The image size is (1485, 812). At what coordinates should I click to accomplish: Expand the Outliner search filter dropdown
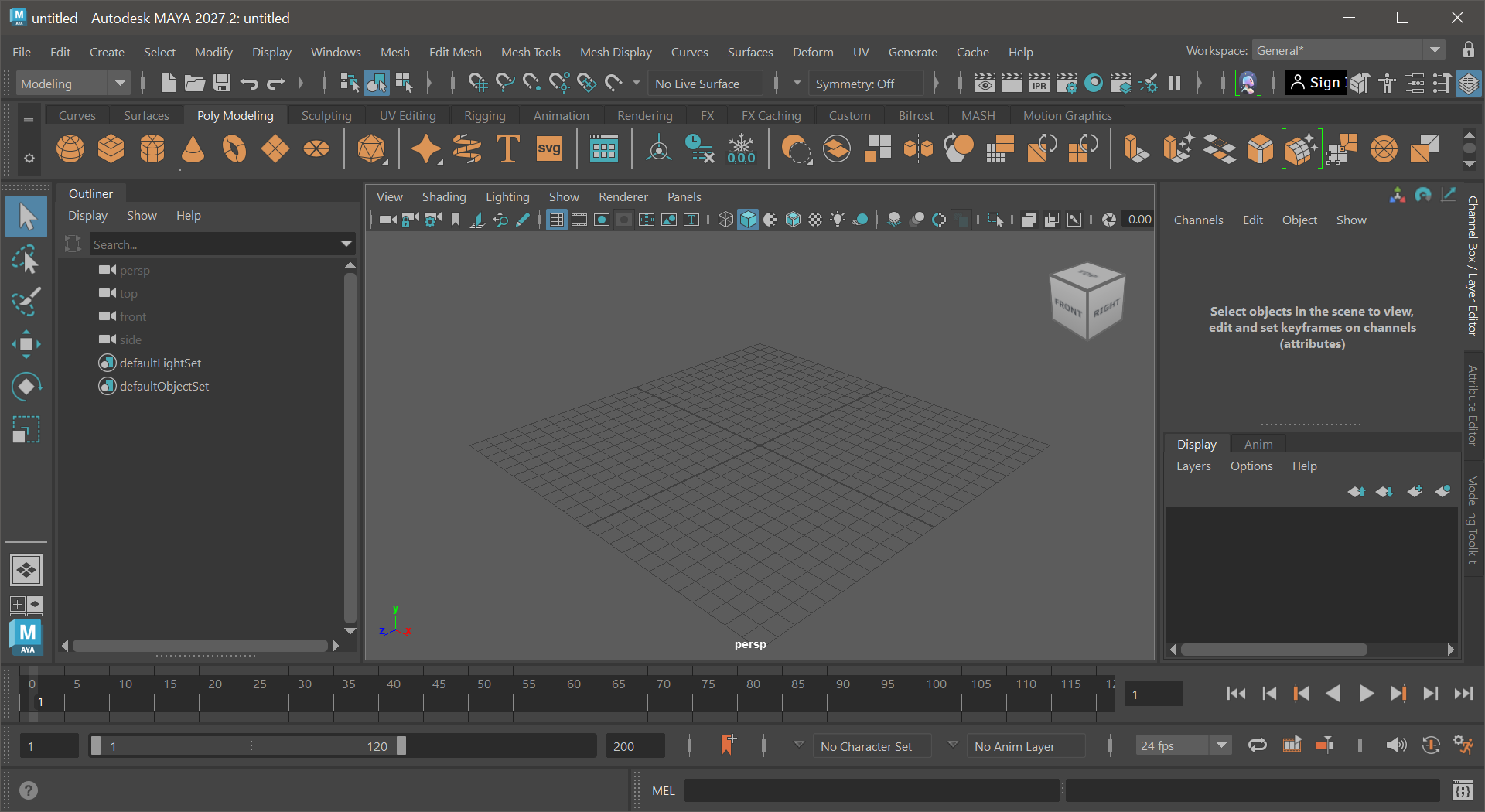click(346, 244)
